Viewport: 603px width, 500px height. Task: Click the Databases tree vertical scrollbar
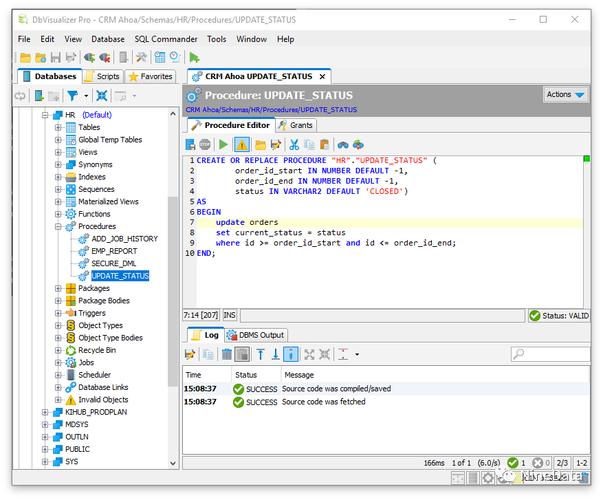pos(173,291)
